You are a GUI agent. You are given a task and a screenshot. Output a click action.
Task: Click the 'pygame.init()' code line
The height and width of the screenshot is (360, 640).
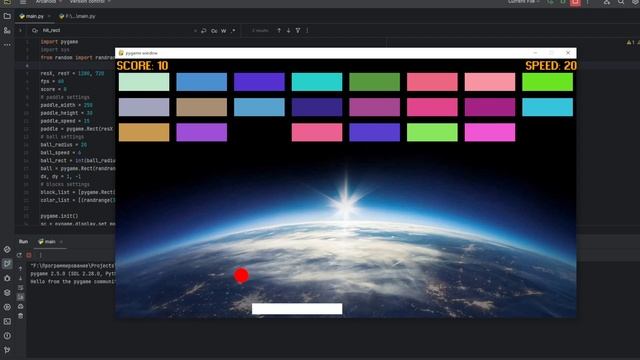pyautogui.click(x=59, y=216)
